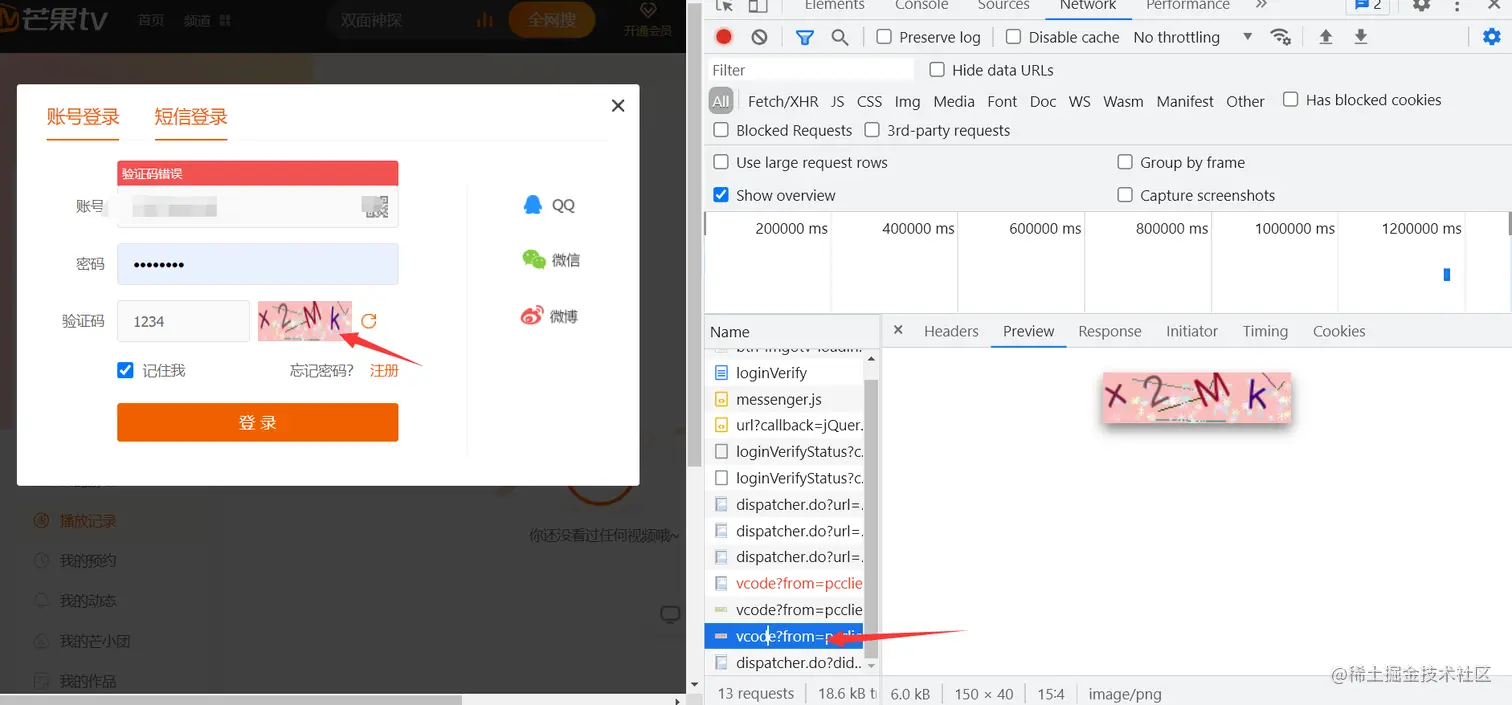Click the export HAR download arrow
1512x705 pixels.
pyautogui.click(x=1360, y=37)
